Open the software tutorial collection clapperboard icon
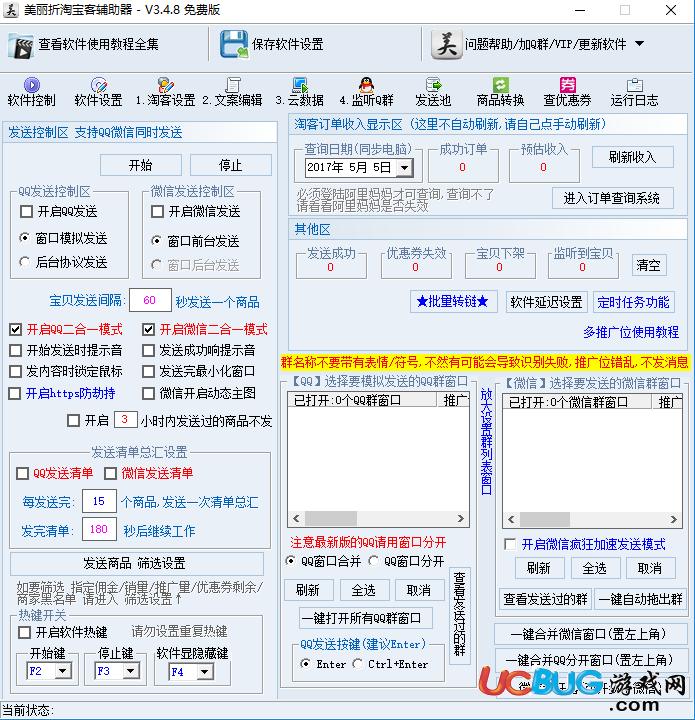The image size is (695, 720). pyautogui.click(x=21, y=45)
